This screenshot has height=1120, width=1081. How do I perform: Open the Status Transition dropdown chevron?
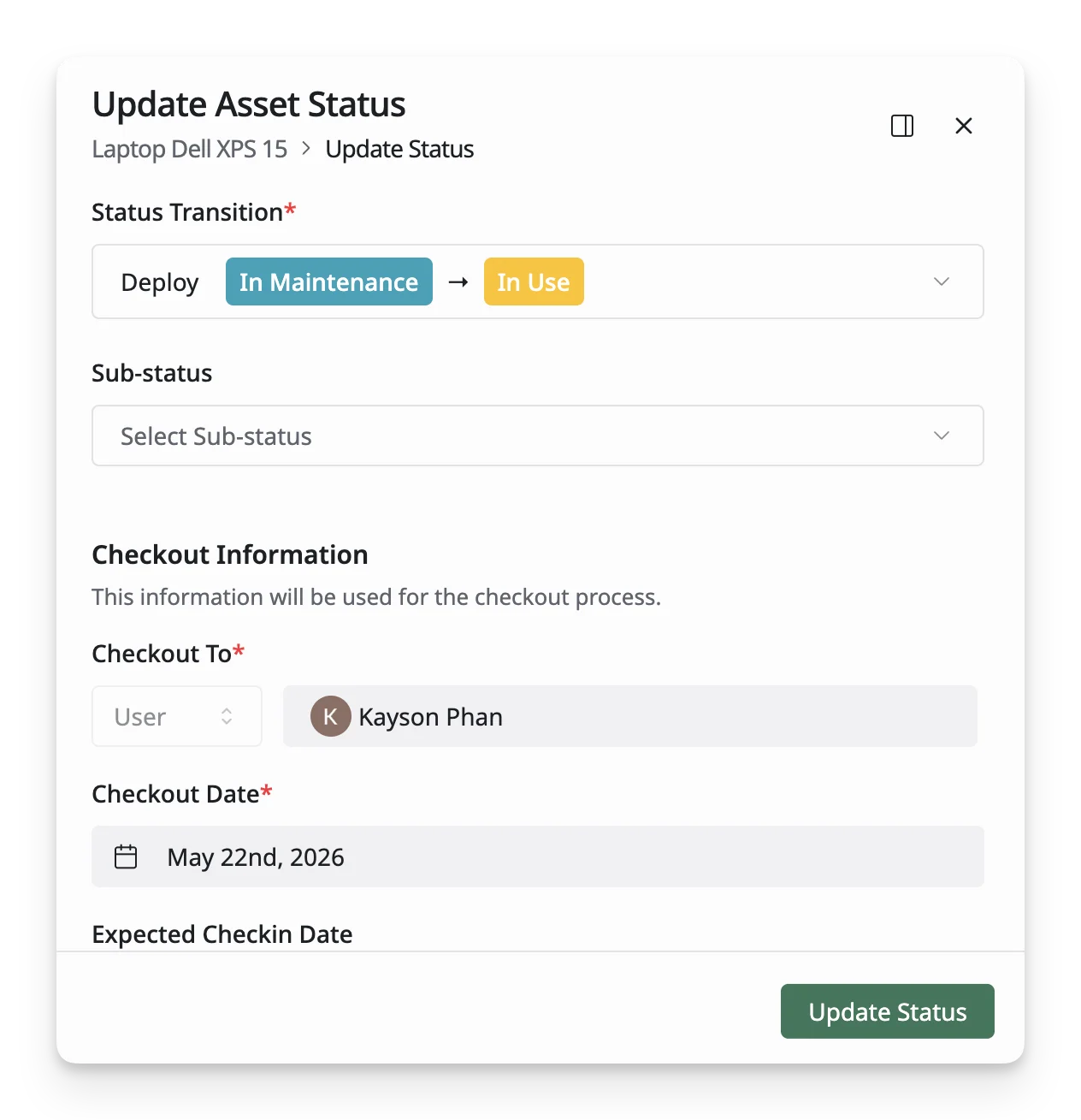[942, 281]
